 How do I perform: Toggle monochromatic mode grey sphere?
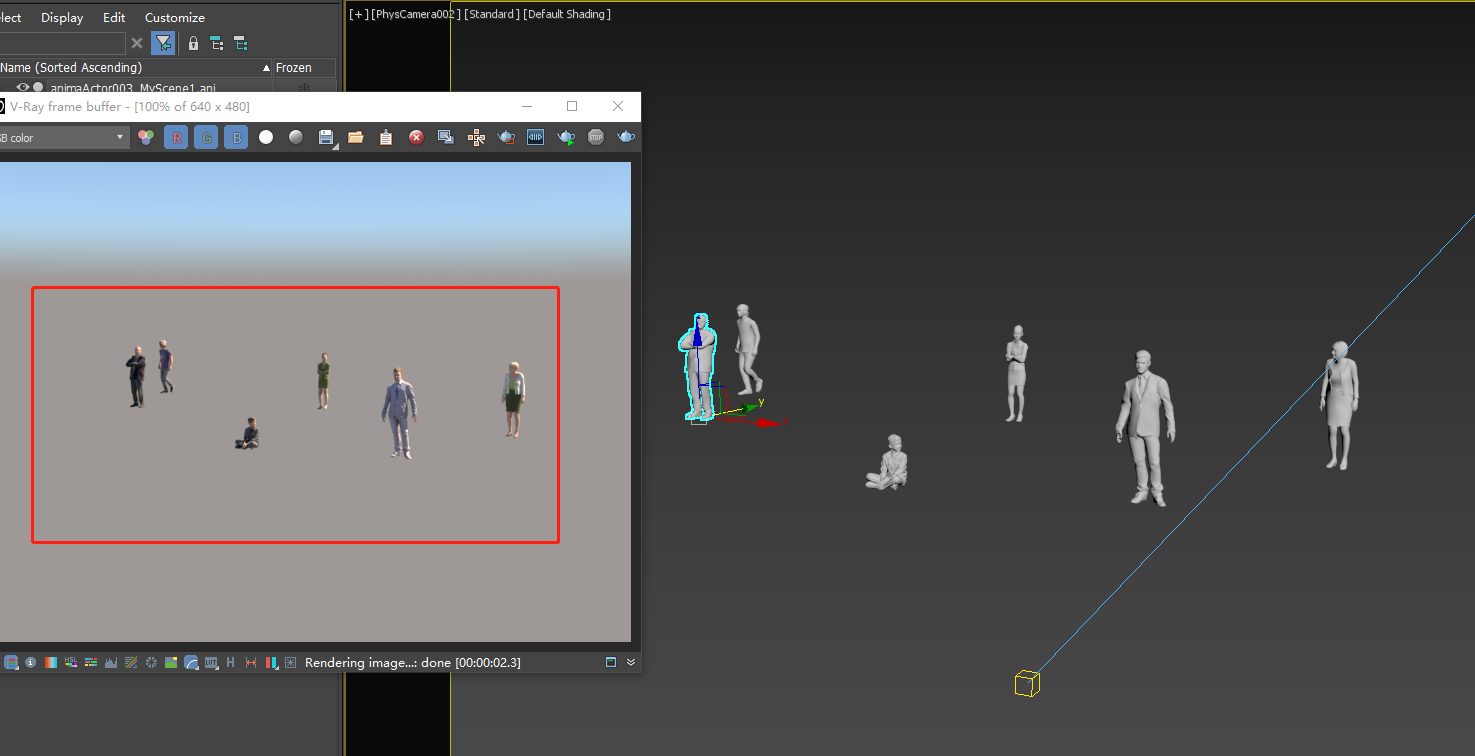(x=296, y=137)
